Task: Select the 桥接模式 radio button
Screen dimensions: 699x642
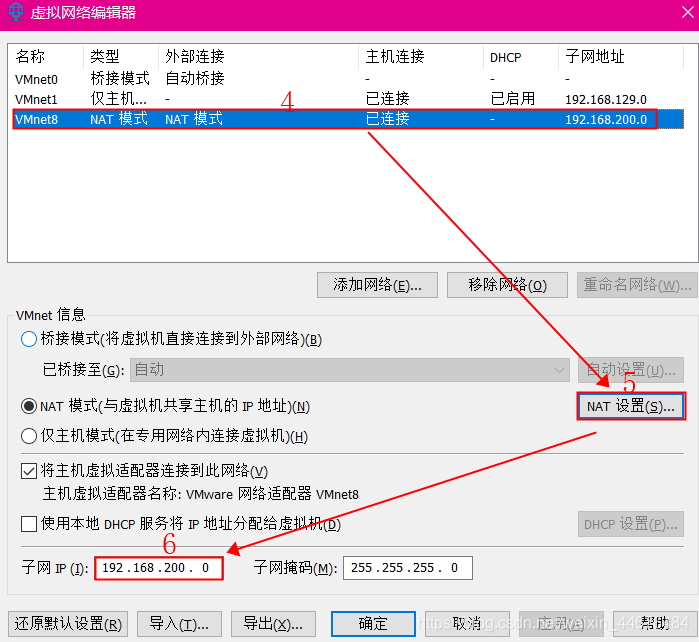Action: click(x=29, y=339)
